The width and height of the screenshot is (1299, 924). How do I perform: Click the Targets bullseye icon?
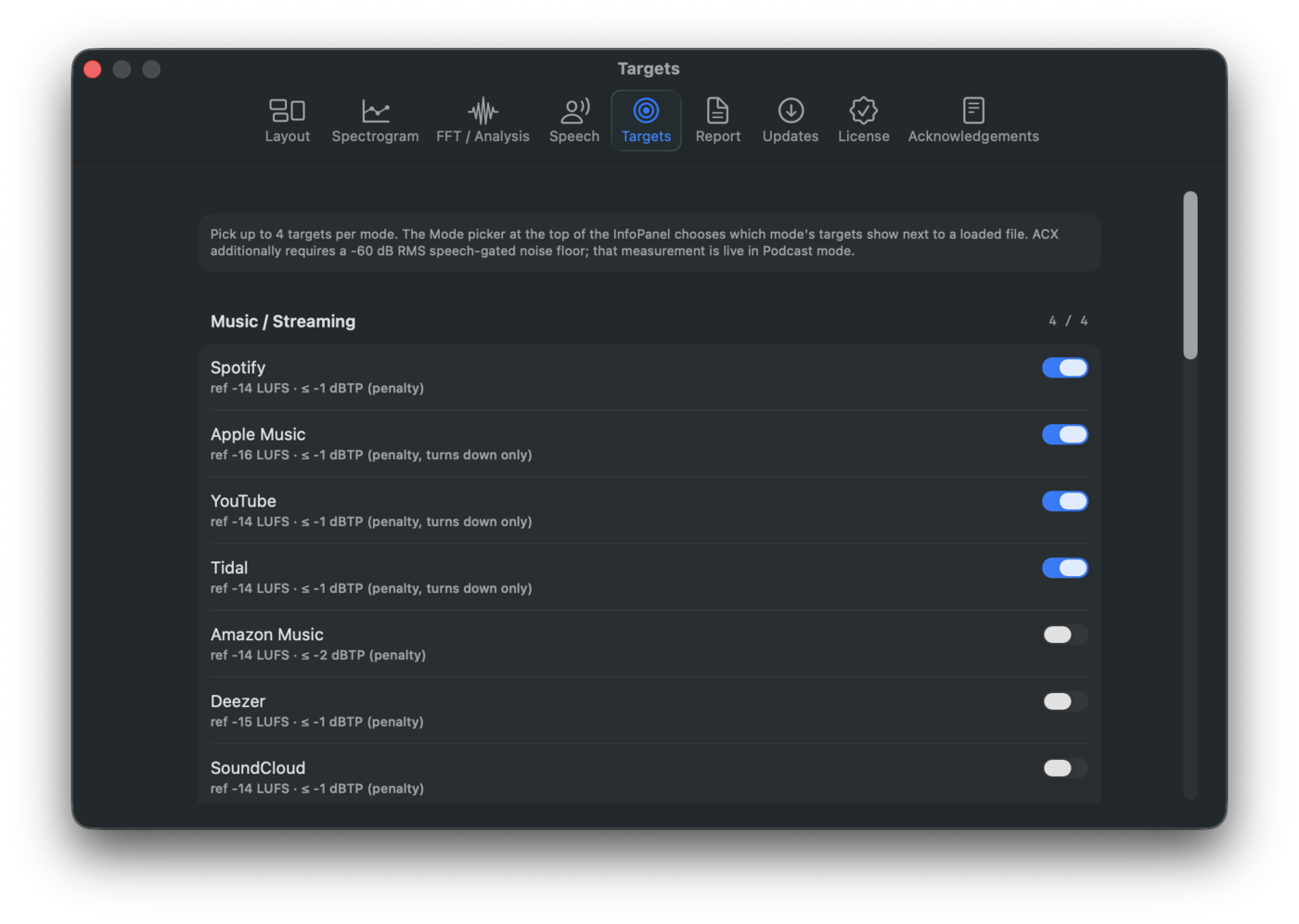click(646, 110)
